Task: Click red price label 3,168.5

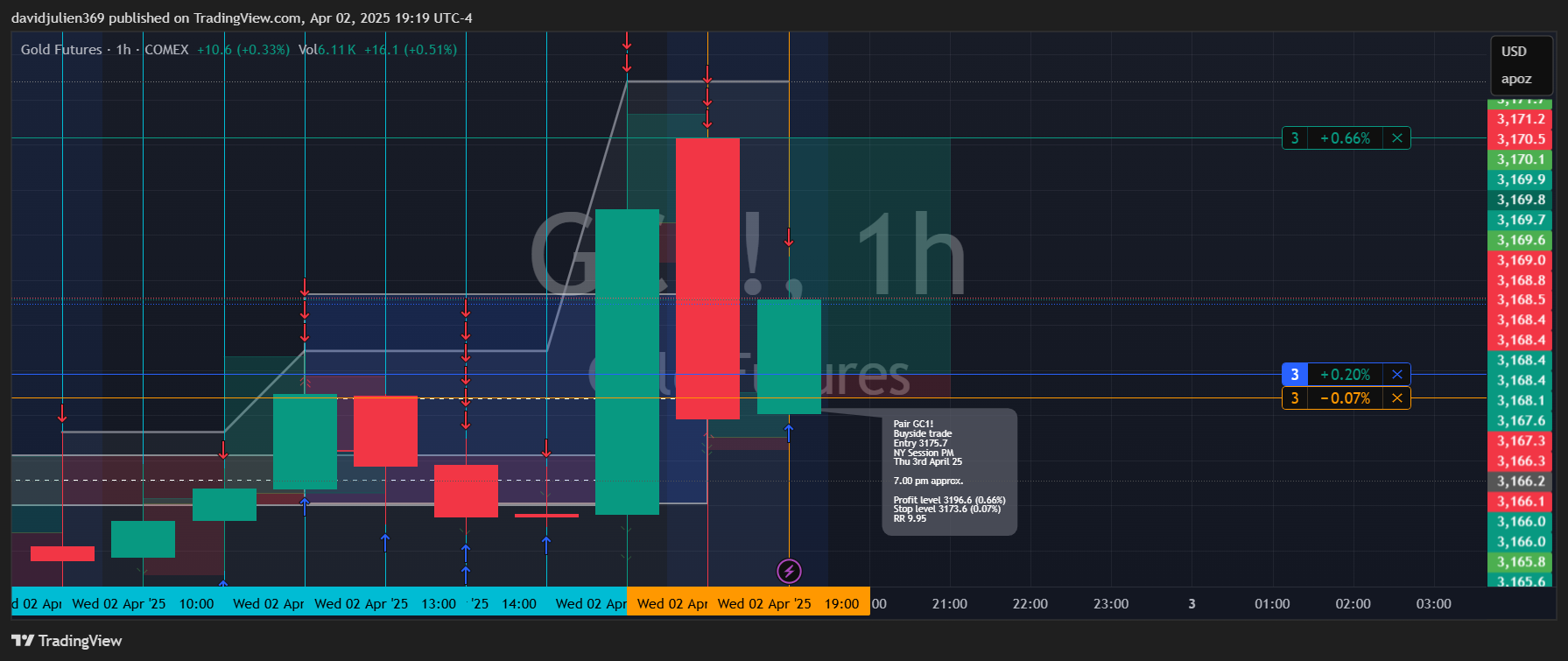Action: pos(1521,299)
